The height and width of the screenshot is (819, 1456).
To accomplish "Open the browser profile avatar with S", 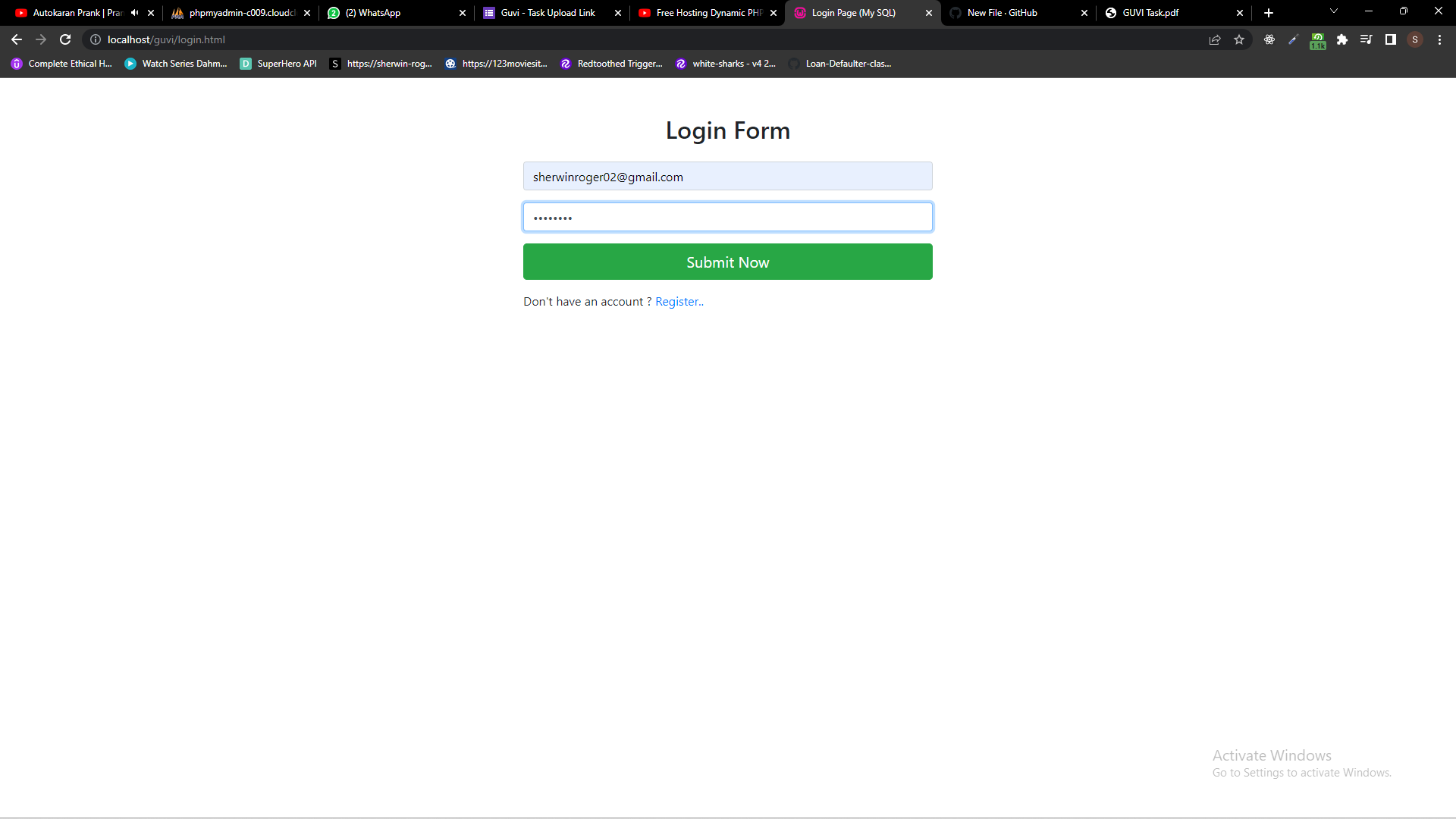I will coord(1415,39).
